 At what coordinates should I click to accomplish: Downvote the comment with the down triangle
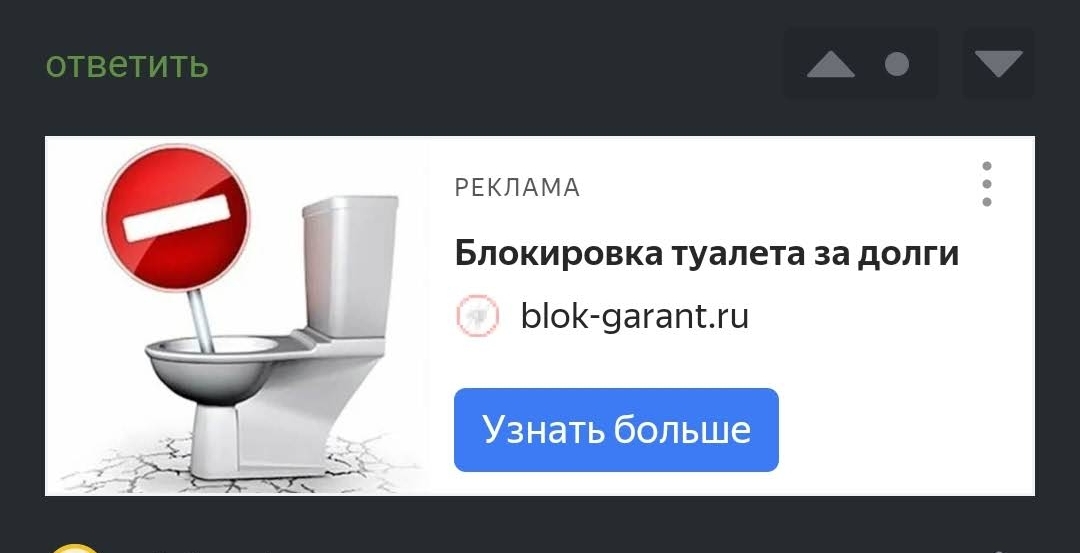(998, 64)
